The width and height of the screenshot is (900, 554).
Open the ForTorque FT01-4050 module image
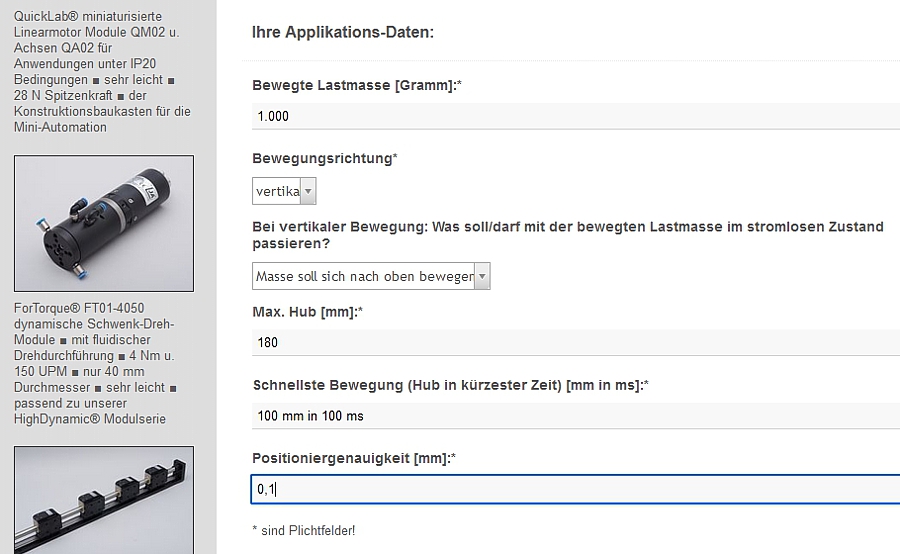point(104,223)
